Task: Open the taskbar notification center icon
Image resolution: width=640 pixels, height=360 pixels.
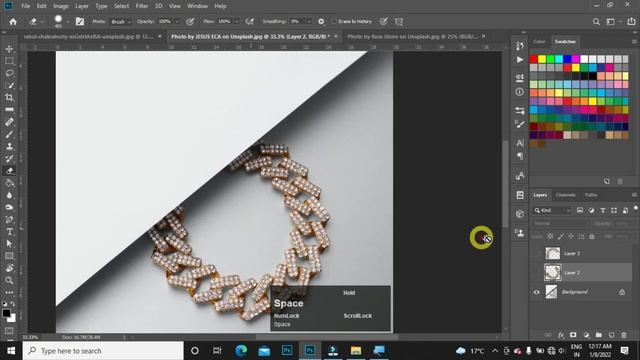Action: click(x=624, y=351)
